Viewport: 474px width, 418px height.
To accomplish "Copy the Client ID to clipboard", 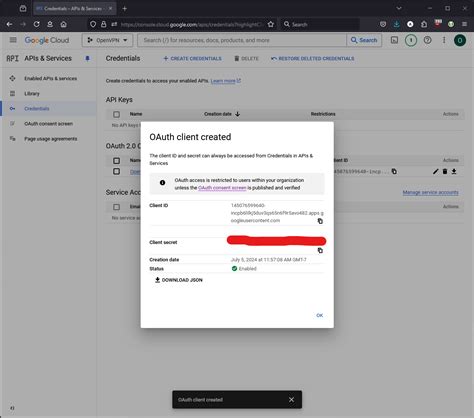I will pos(320,221).
